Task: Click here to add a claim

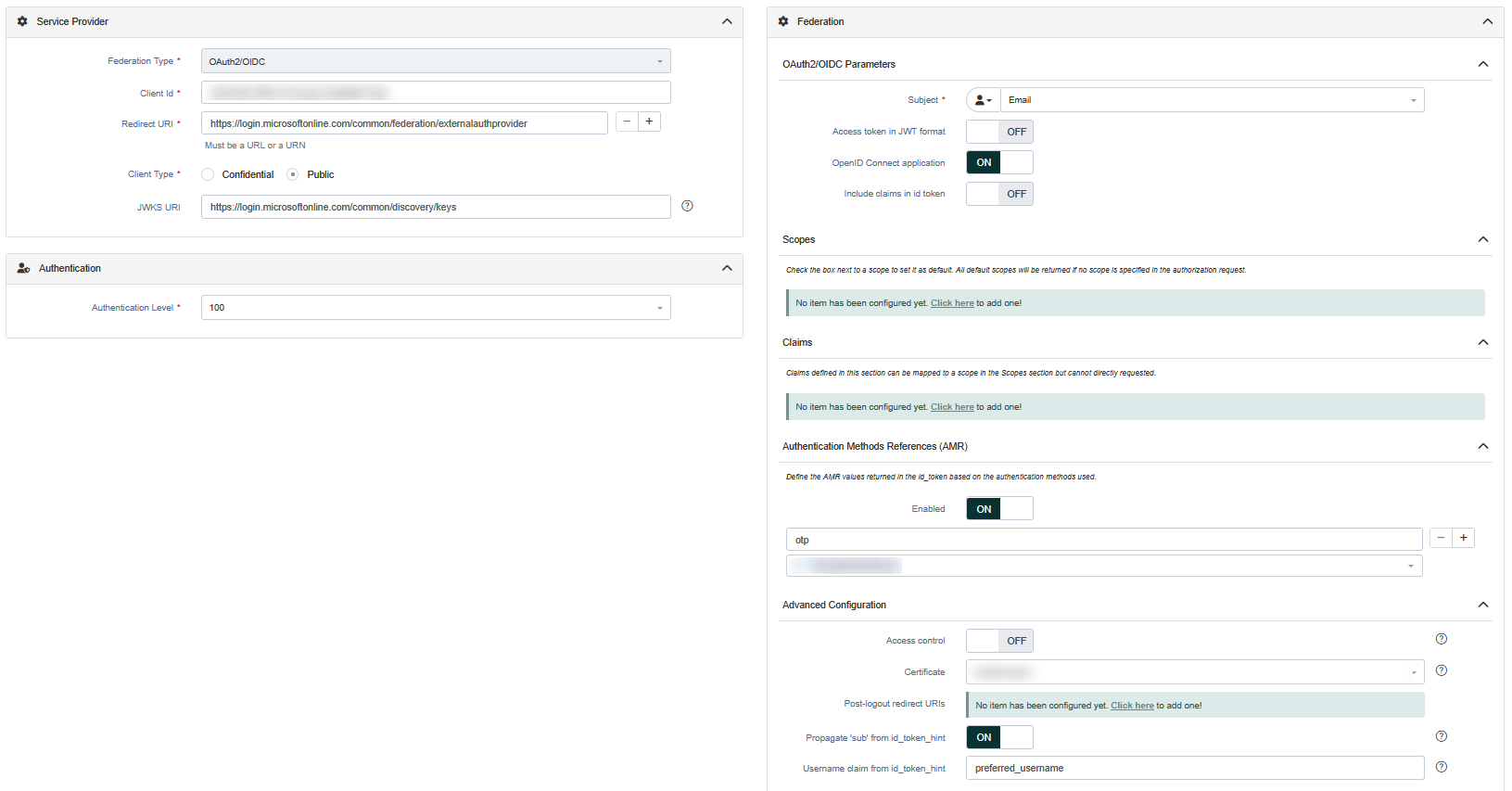Action: point(952,407)
